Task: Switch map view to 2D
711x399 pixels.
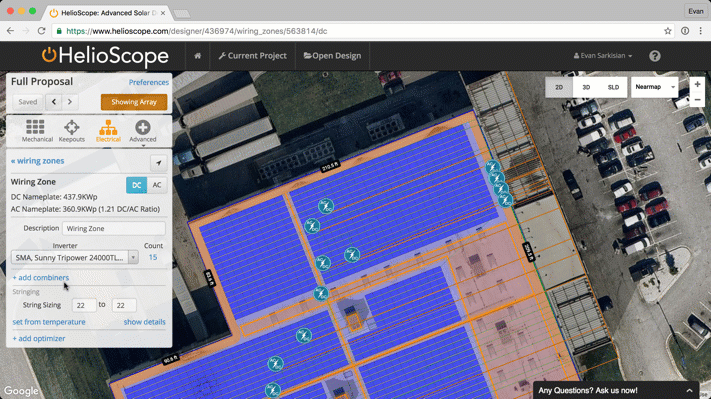Action: 559,87
